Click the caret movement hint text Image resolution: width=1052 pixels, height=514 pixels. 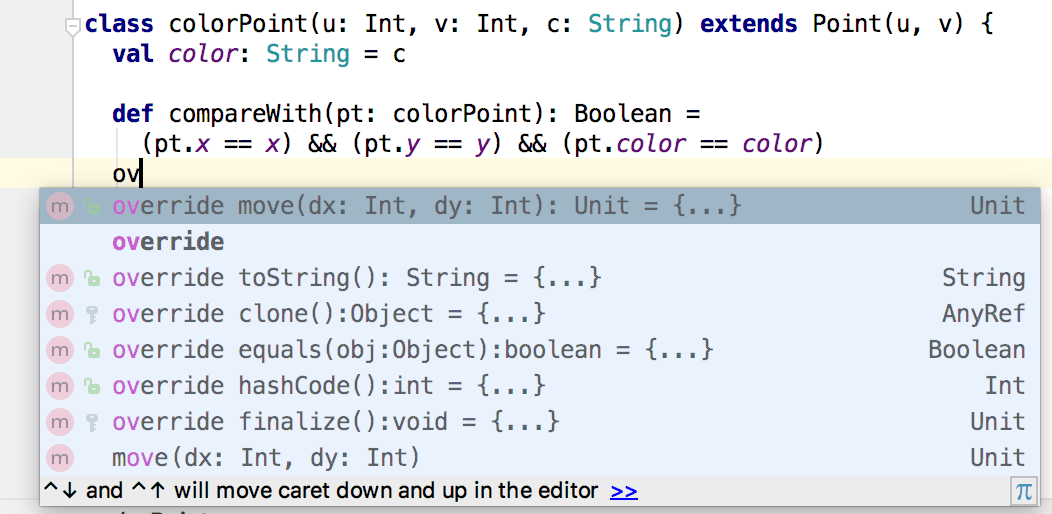click(x=322, y=491)
